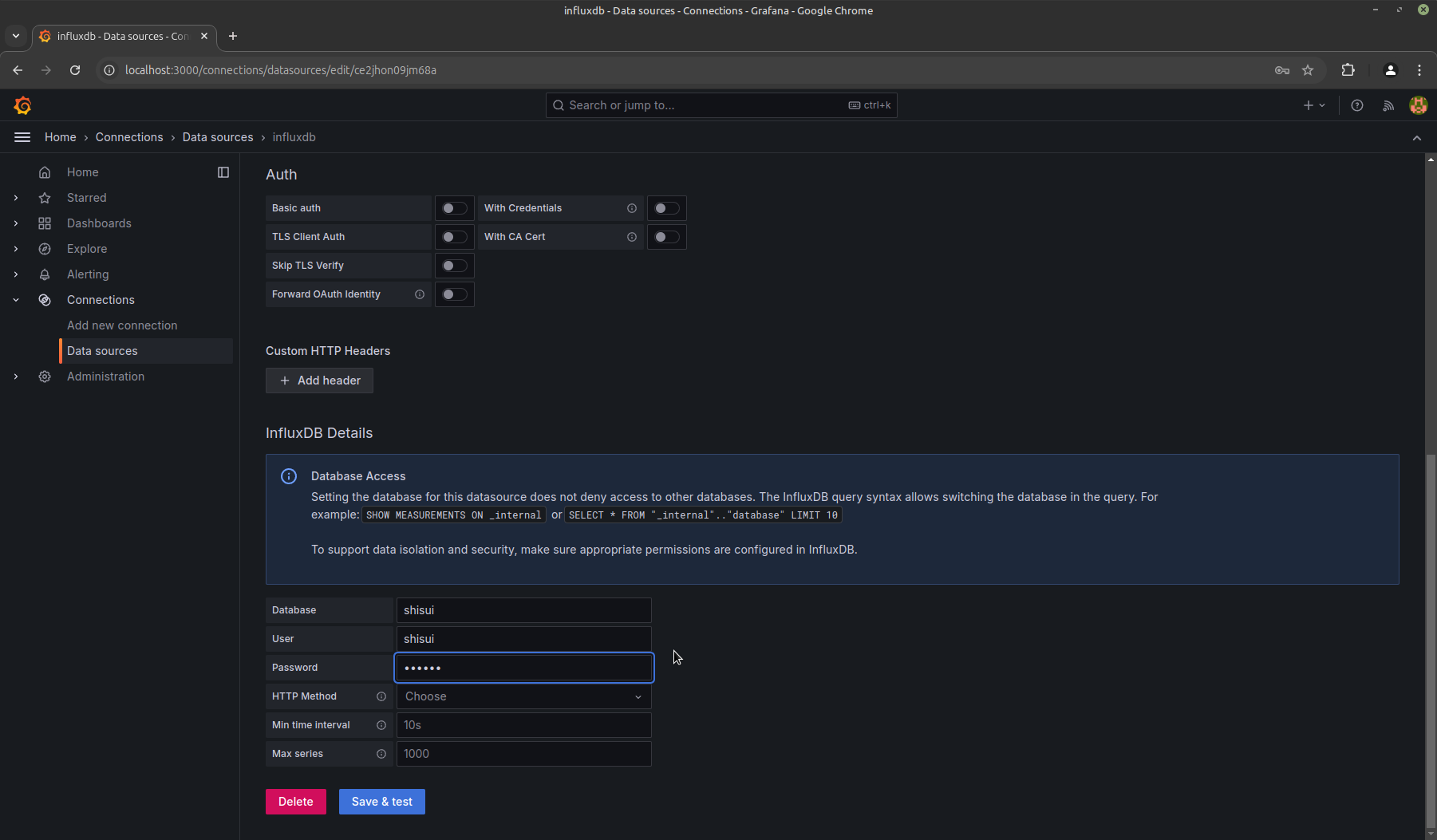This screenshot has width=1437, height=840.
Task: Open the Chrome profile icon
Action: tap(1391, 70)
